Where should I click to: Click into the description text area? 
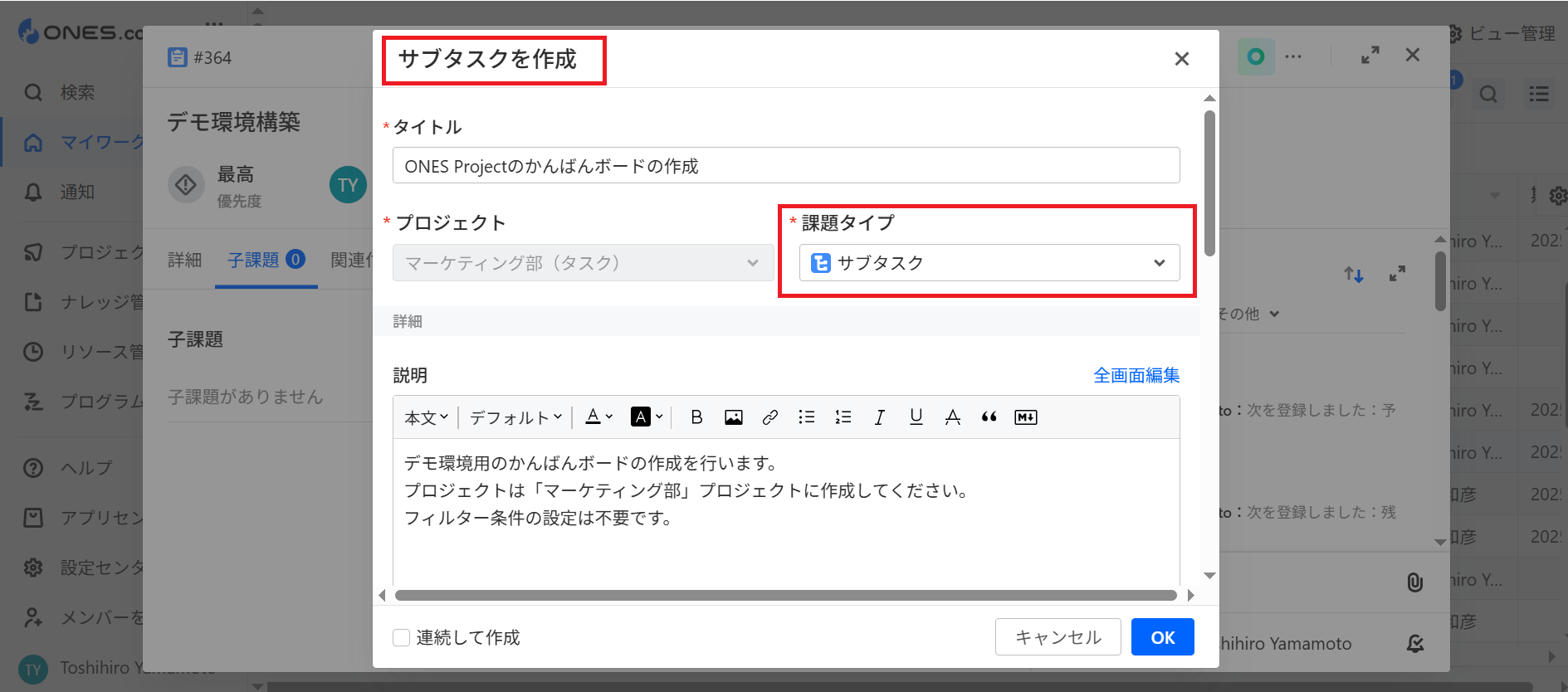point(786,511)
